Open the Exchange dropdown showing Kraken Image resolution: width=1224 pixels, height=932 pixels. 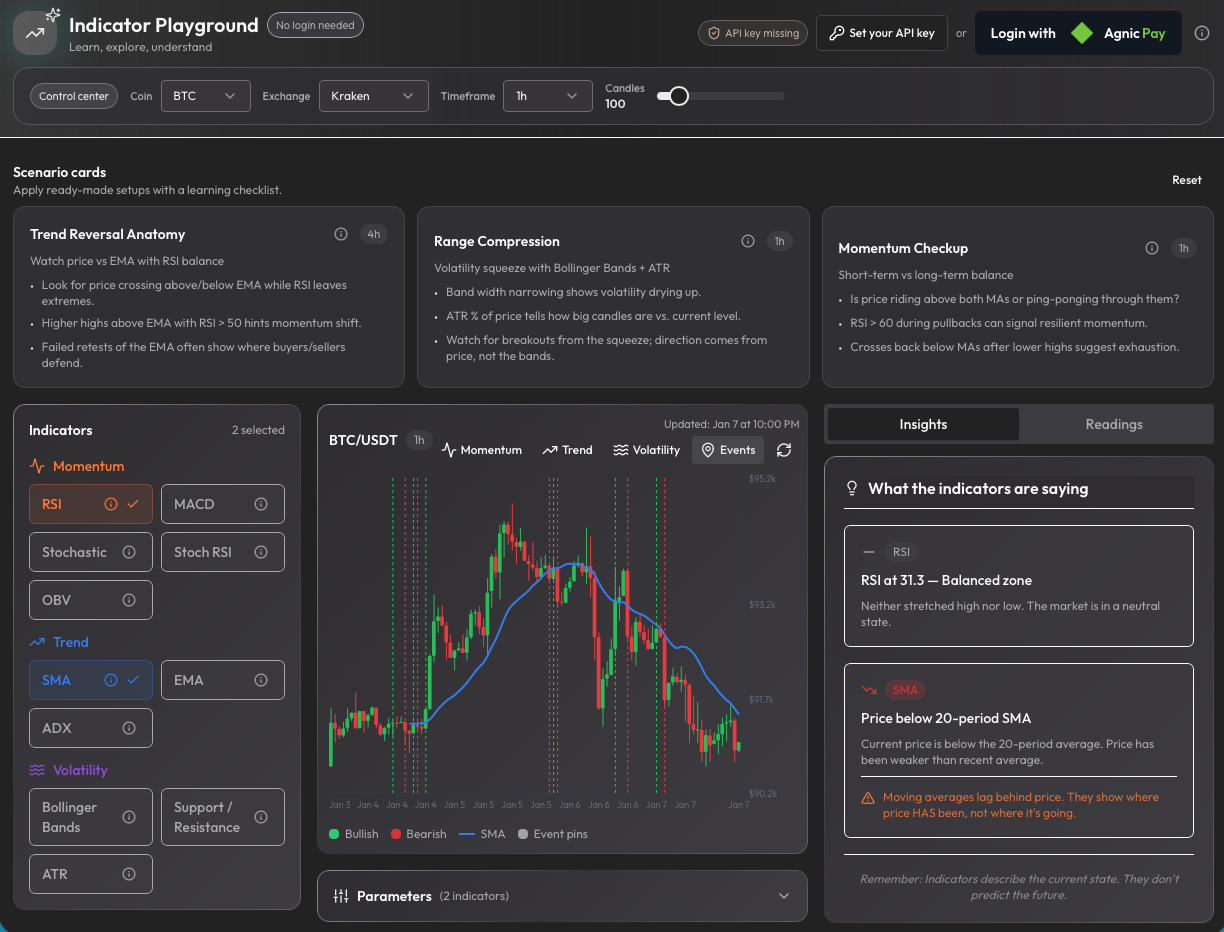(x=373, y=95)
